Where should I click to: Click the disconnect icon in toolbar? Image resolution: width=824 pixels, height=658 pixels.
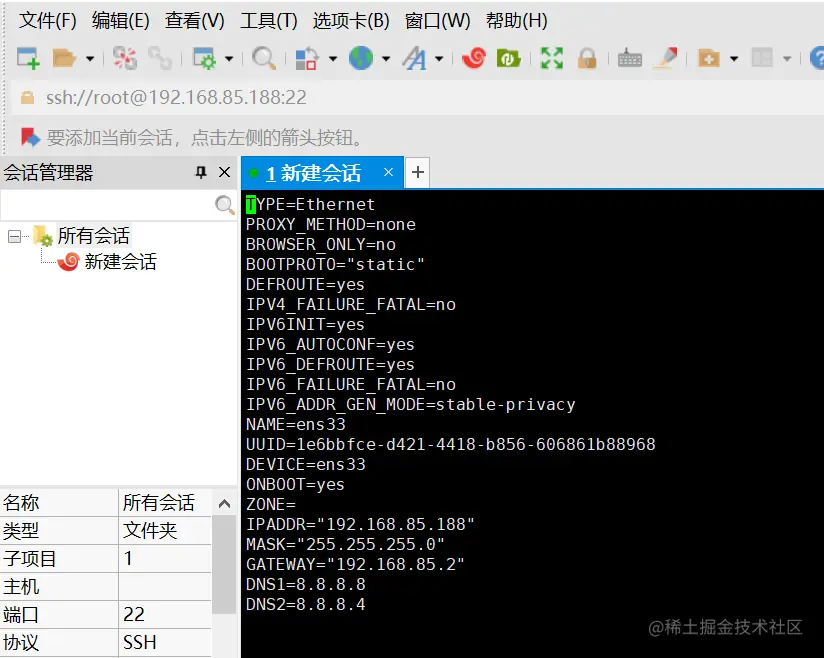coord(125,58)
